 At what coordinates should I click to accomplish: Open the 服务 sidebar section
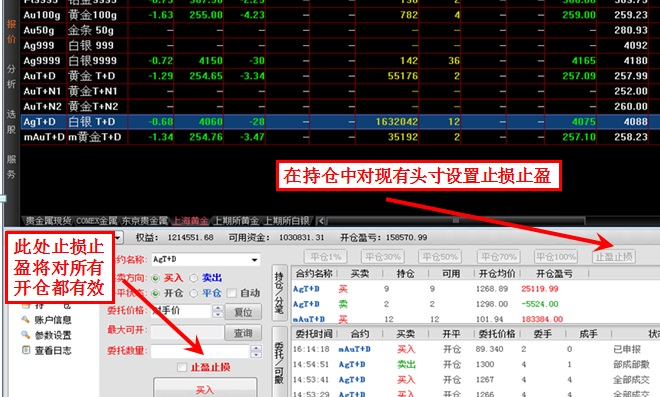[11, 166]
